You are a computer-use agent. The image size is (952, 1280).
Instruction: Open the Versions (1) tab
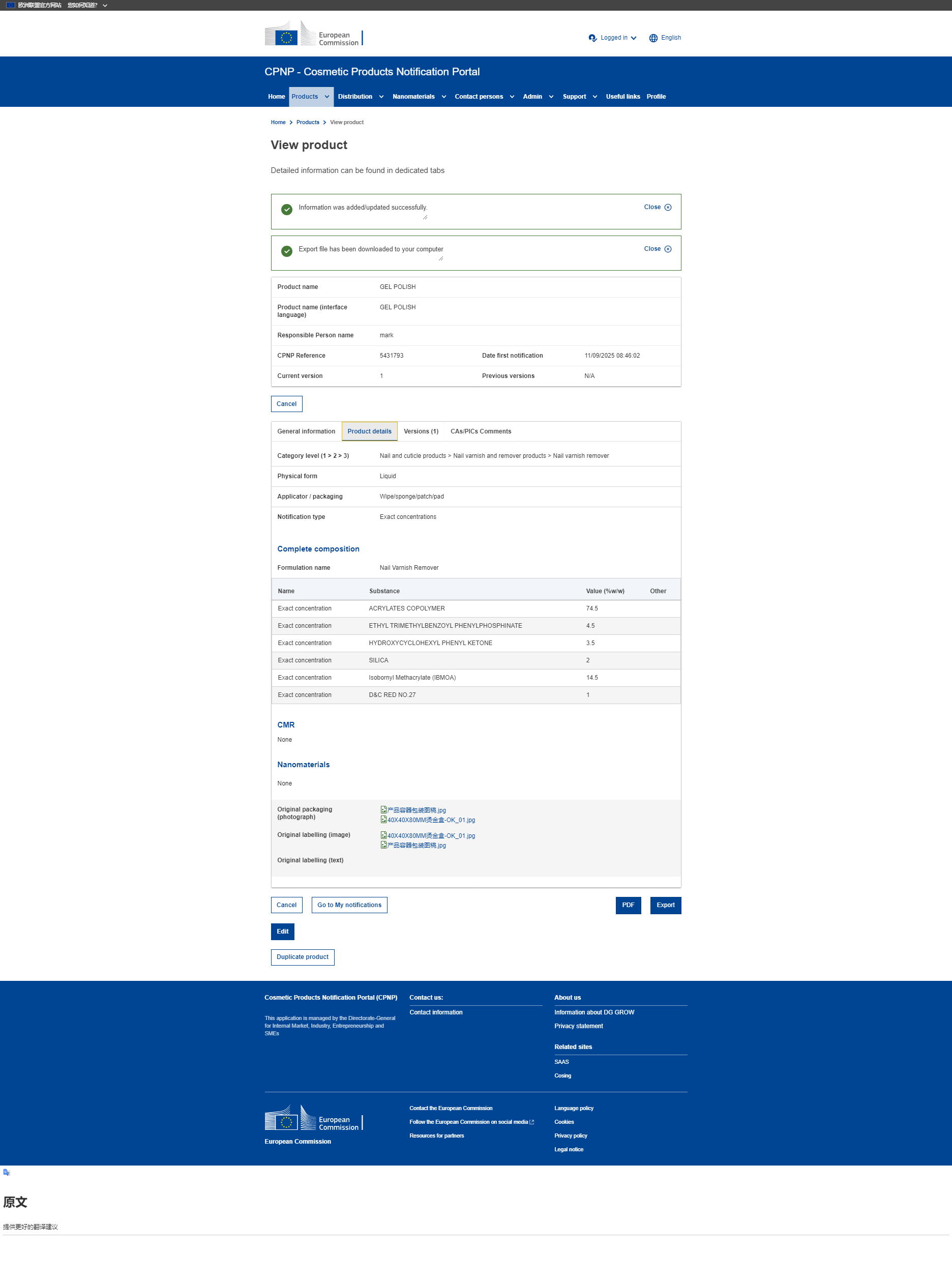pyautogui.click(x=421, y=431)
